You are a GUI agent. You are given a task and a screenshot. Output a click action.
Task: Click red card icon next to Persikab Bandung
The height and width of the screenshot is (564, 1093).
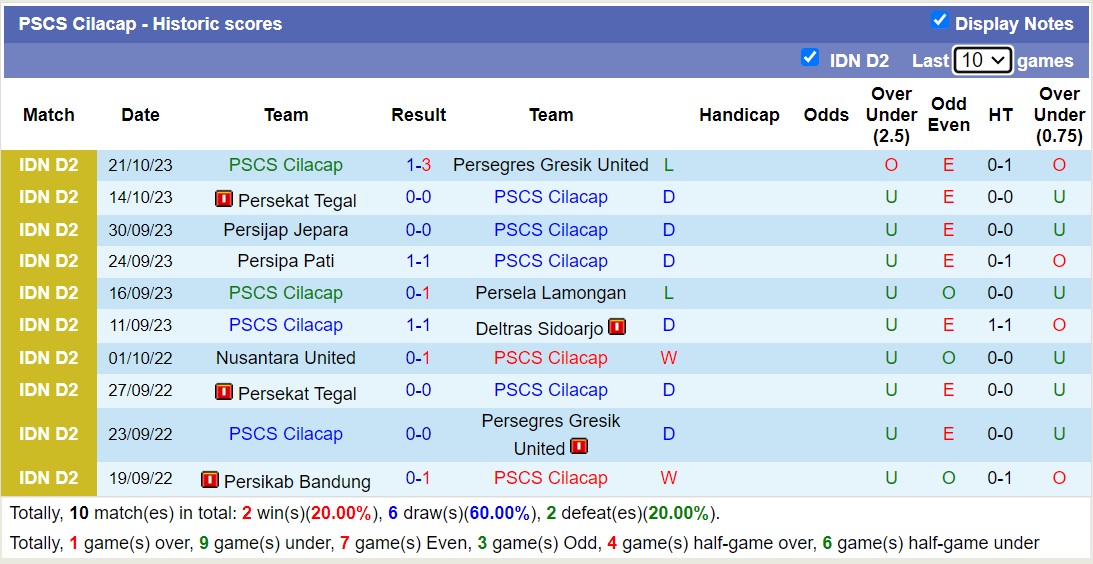[210, 480]
